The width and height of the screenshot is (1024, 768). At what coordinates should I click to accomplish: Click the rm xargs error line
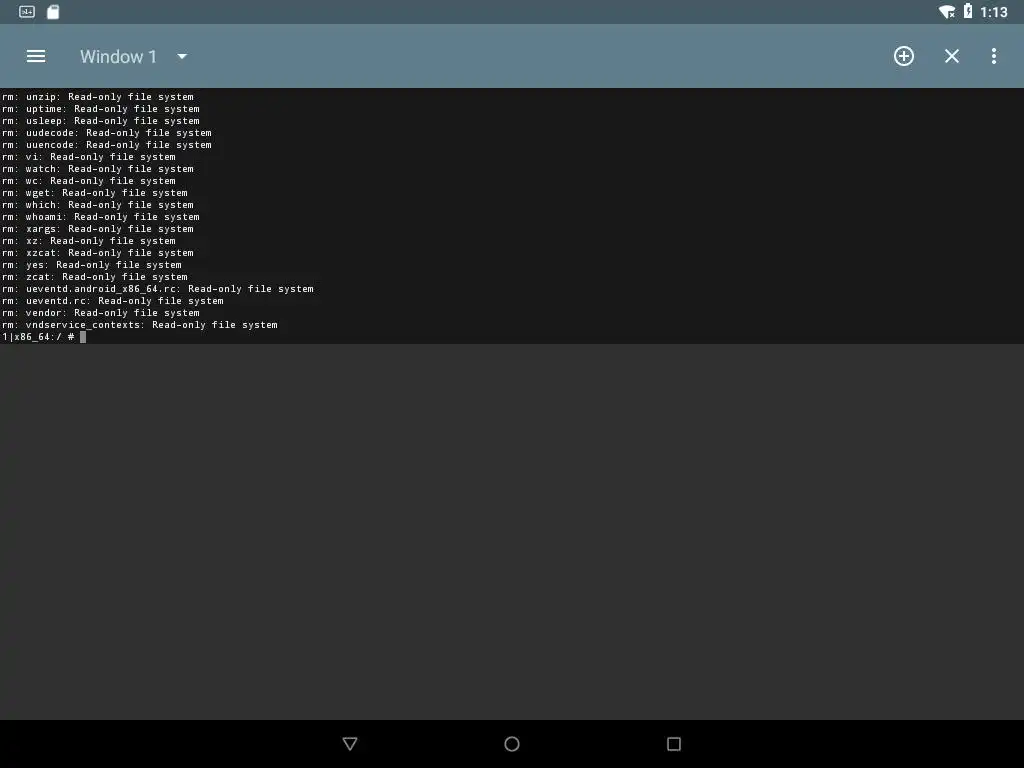click(98, 229)
